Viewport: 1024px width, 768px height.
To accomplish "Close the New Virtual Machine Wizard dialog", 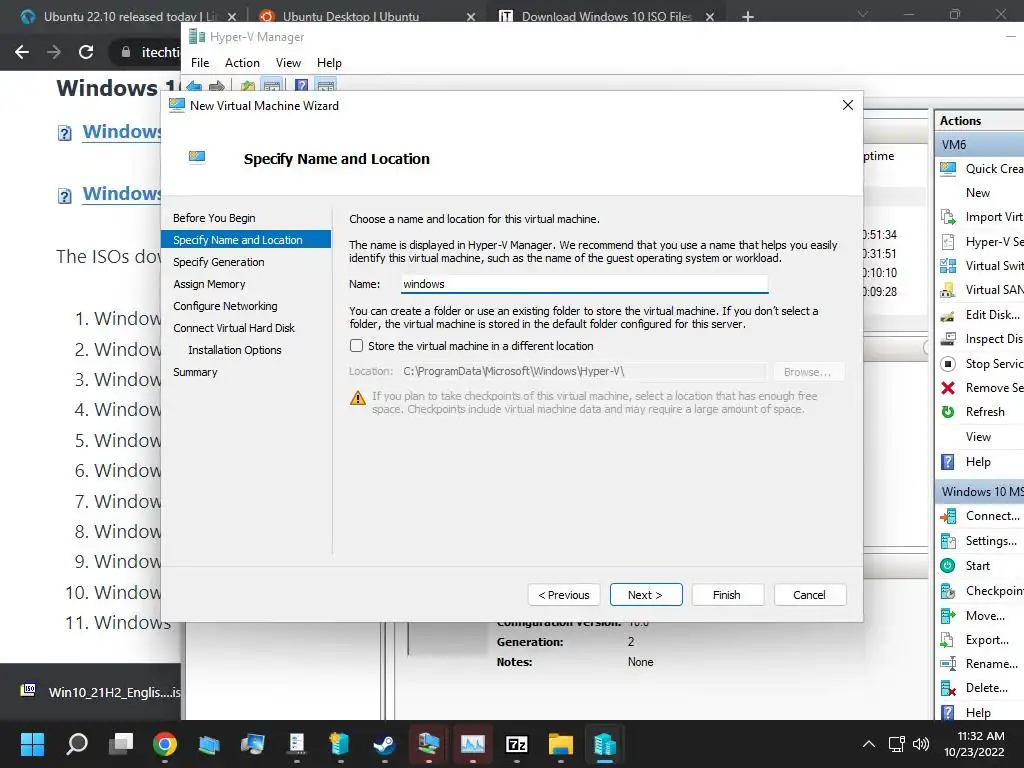I will tap(848, 105).
